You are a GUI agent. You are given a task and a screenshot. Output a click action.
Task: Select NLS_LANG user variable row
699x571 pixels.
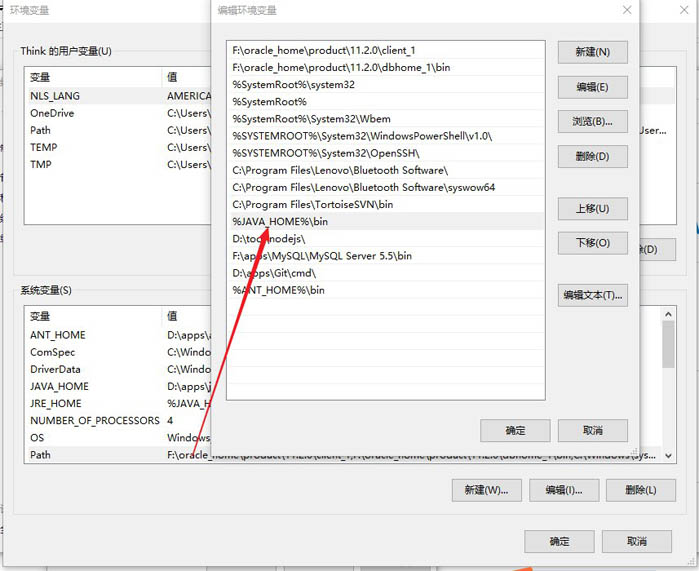[118, 96]
